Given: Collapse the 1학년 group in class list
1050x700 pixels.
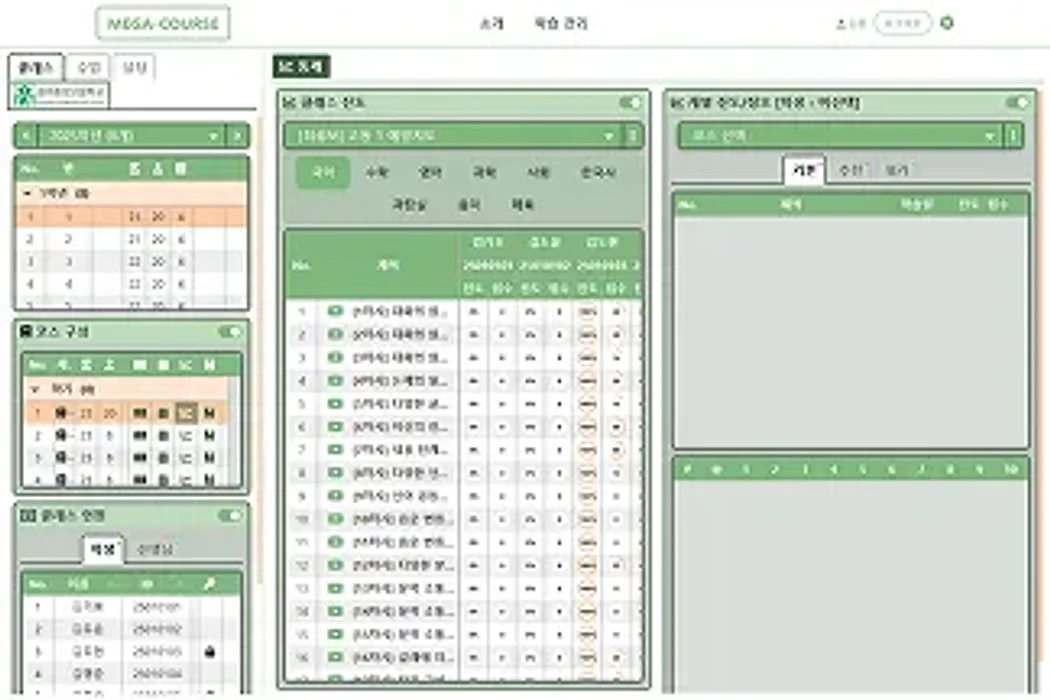Looking at the screenshot, I should tap(27, 194).
